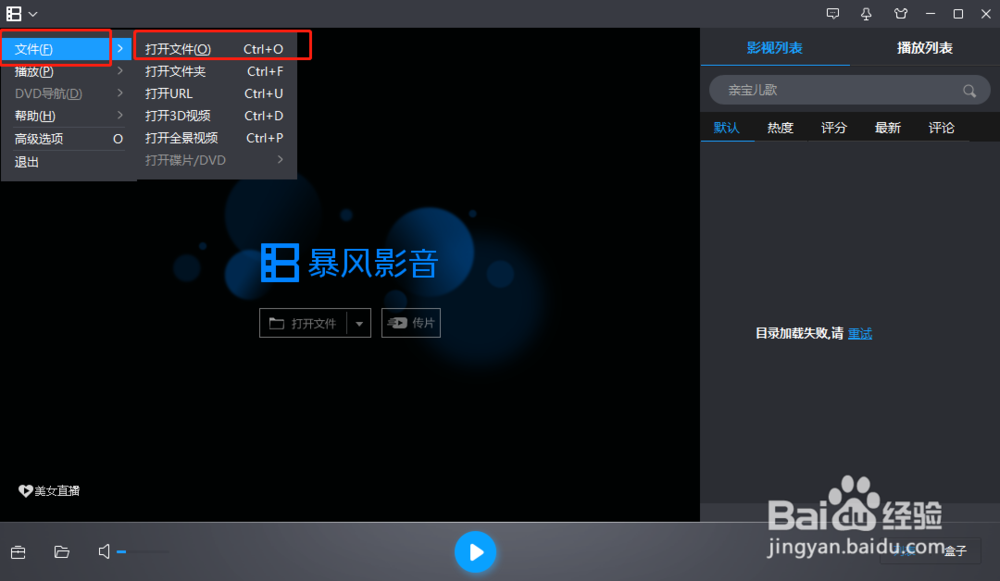Image resolution: width=1000 pixels, height=581 pixels.
Task: Switch to the 影视列表 tab
Action: (x=774, y=48)
